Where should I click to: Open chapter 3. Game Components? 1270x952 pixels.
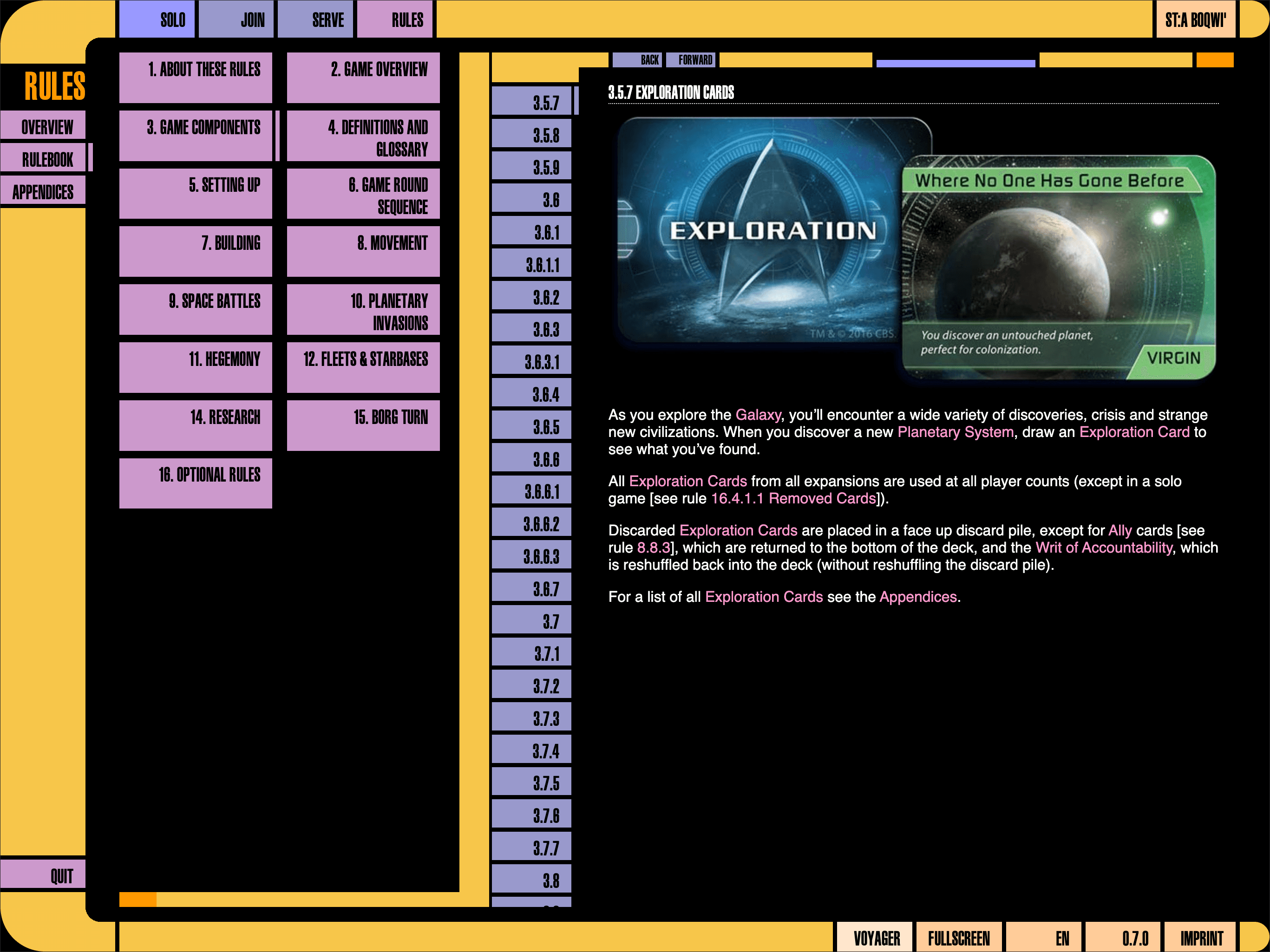(x=195, y=136)
